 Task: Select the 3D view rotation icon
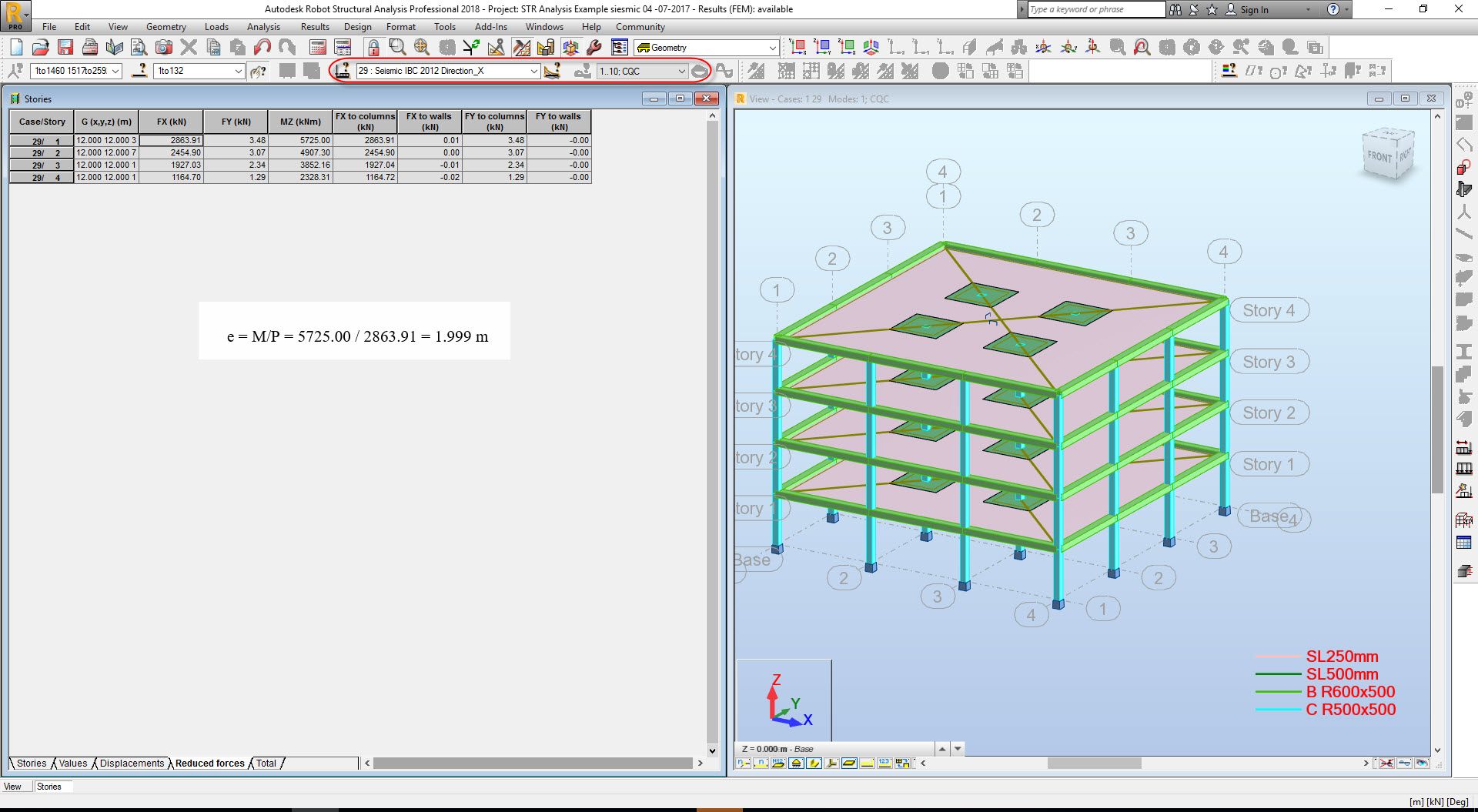pyautogui.click(x=570, y=47)
